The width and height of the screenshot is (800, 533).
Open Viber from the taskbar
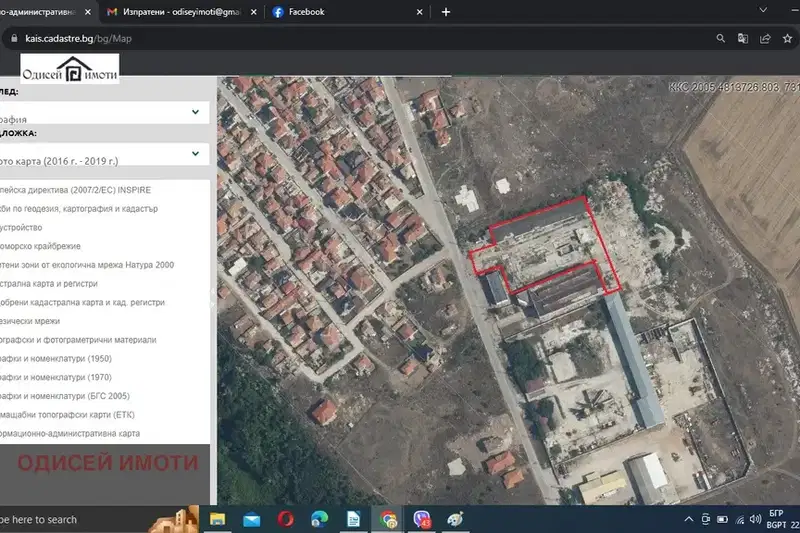(x=422, y=519)
